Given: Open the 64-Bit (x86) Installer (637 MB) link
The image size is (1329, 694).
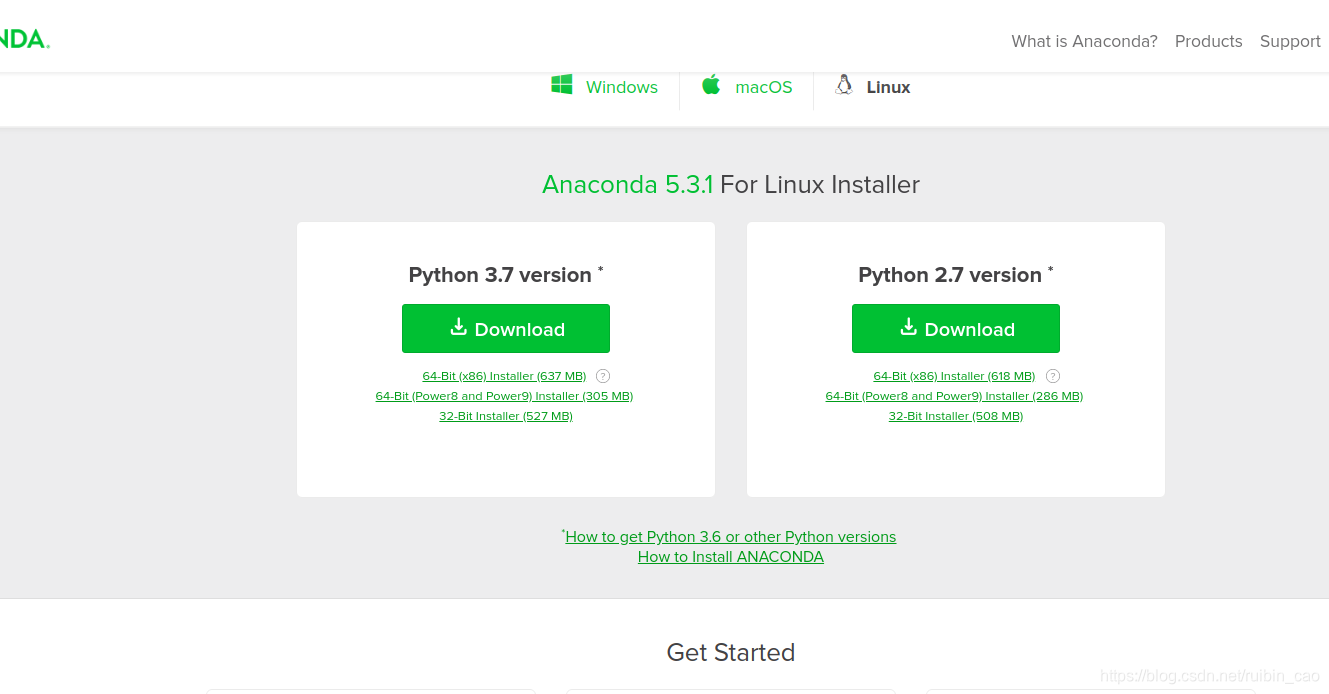Looking at the screenshot, I should click(x=504, y=376).
